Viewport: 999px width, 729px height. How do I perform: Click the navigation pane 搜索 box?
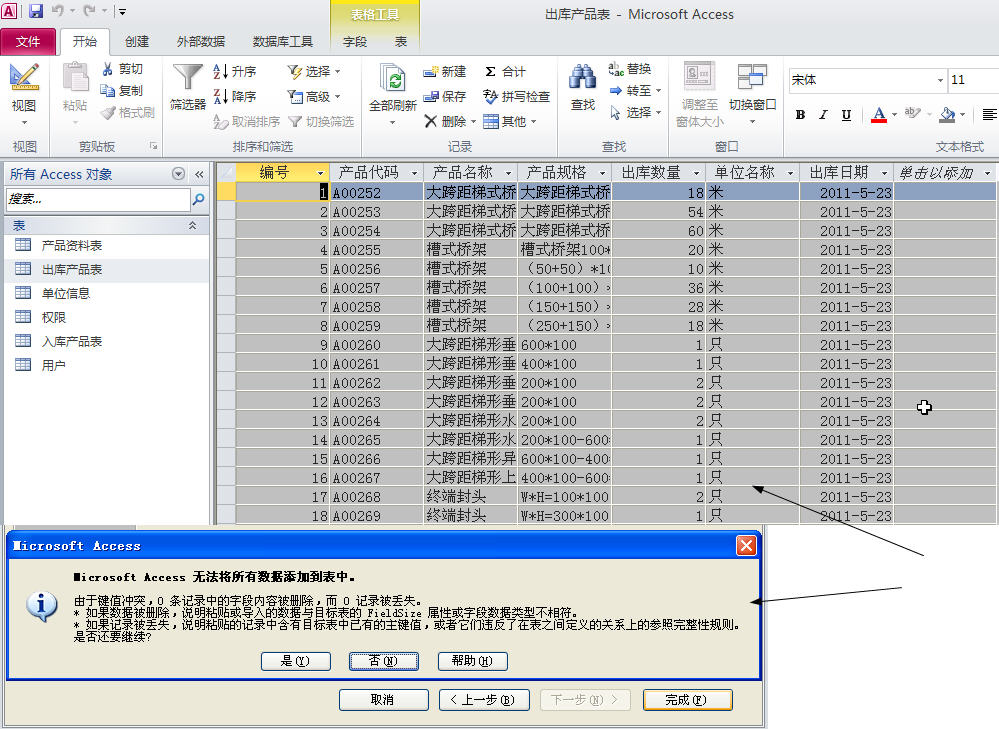point(98,199)
